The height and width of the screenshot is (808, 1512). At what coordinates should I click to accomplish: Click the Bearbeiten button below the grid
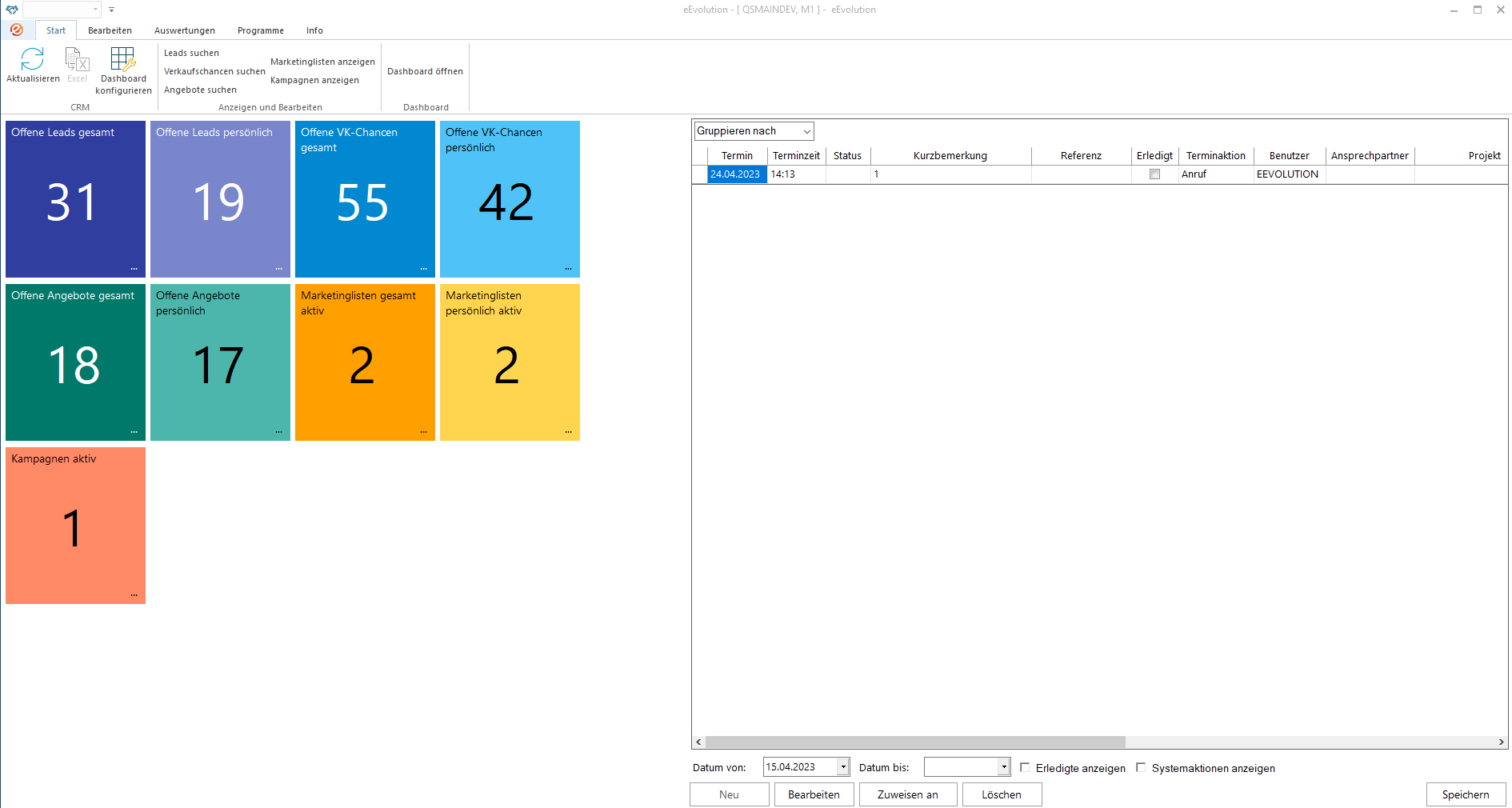coord(814,794)
